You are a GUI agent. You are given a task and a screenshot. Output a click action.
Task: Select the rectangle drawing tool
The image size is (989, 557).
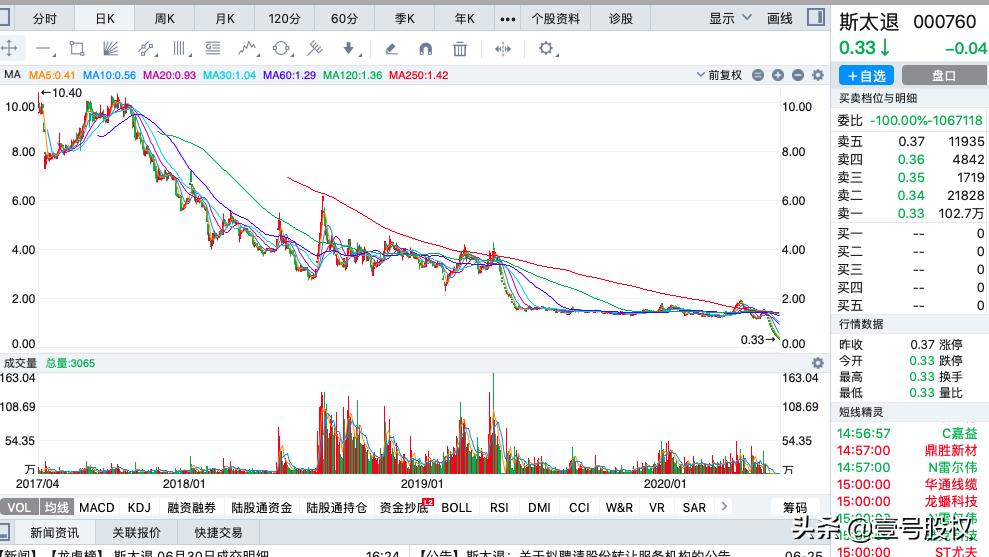tap(77, 49)
